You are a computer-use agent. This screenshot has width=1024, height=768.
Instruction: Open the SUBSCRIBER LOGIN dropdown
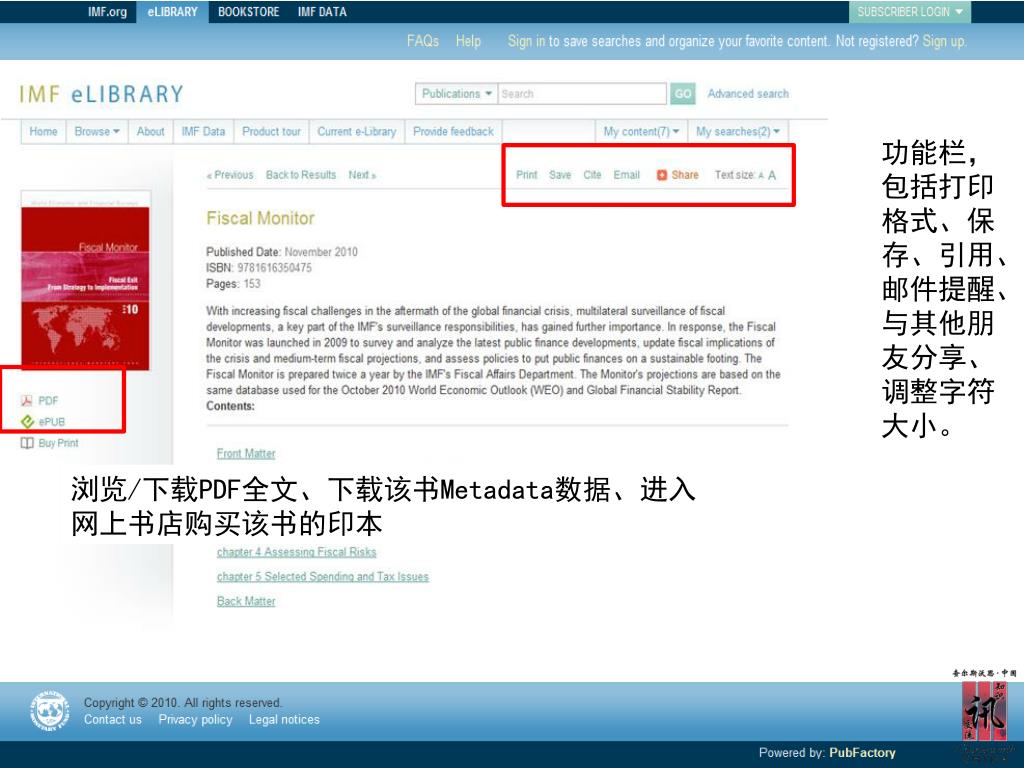pos(910,12)
